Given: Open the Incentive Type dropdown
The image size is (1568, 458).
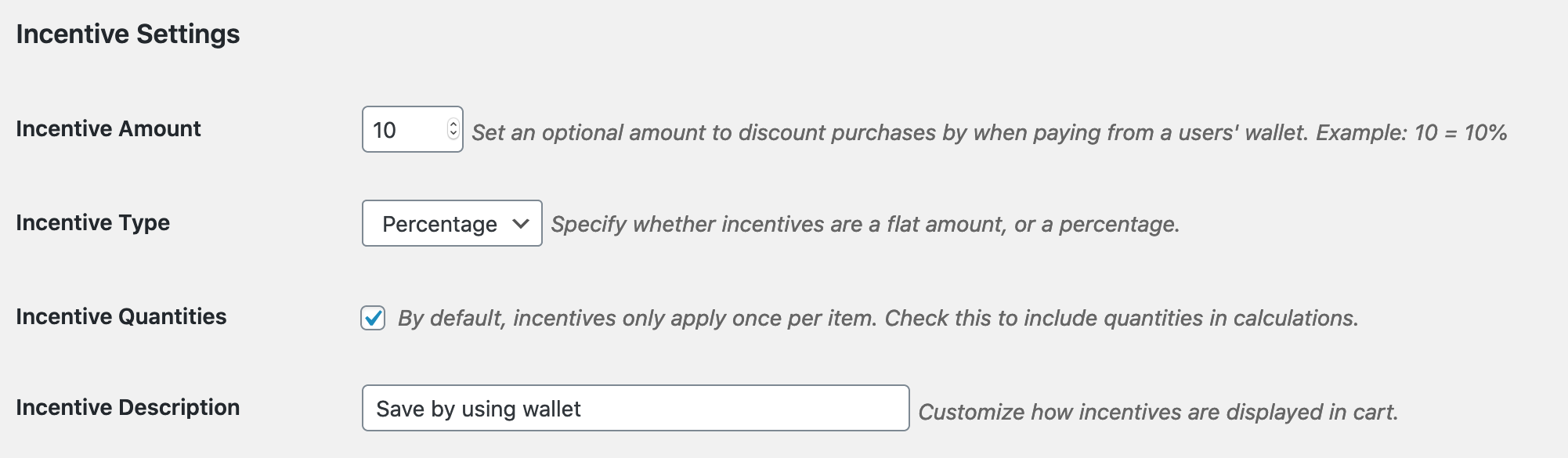Looking at the screenshot, I should click(x=451, y=224).
